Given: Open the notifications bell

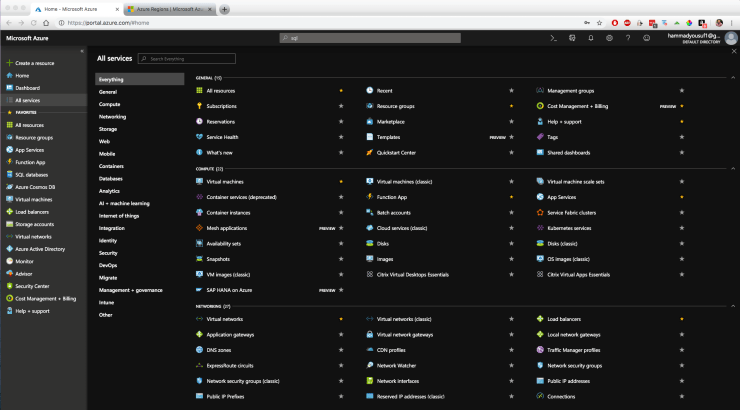Looking at the screenshot, I should click(x=590, y=38).
